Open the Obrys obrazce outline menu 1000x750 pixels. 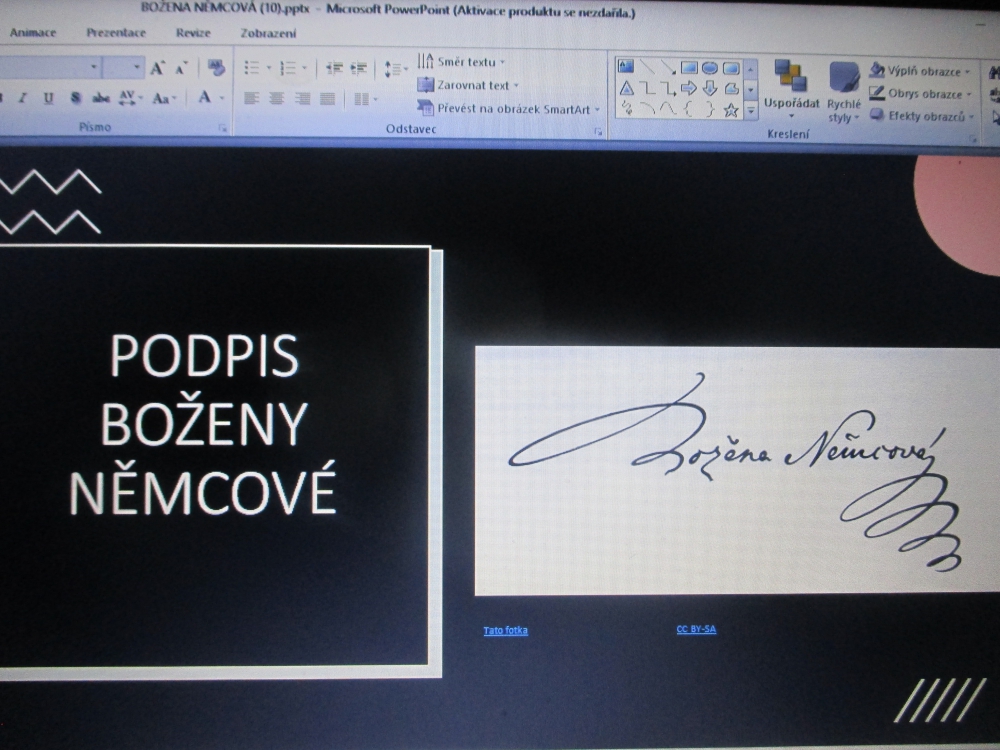[922, 94]
